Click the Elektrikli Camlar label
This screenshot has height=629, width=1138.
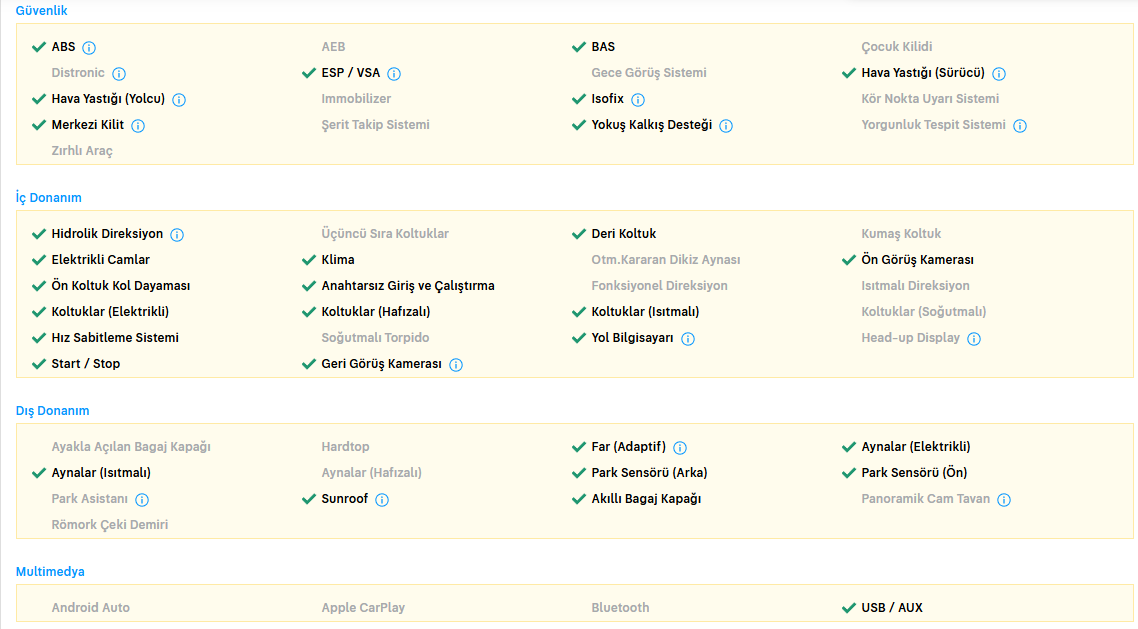100,260
